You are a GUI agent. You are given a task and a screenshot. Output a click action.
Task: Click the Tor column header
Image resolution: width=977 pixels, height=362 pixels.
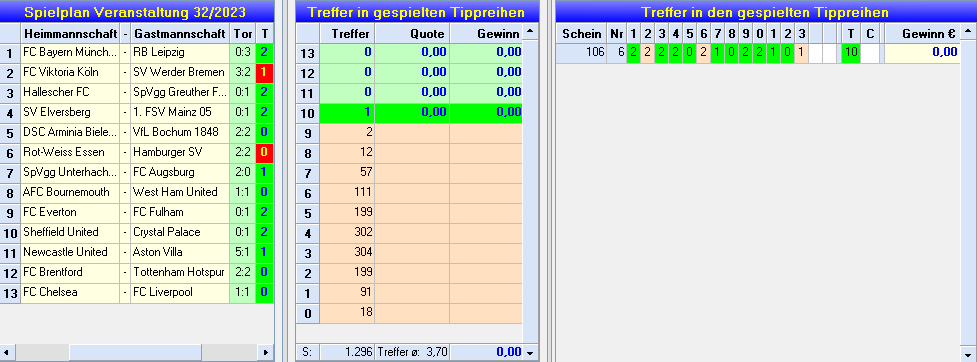pyautogui.click(x=242, y=33)
